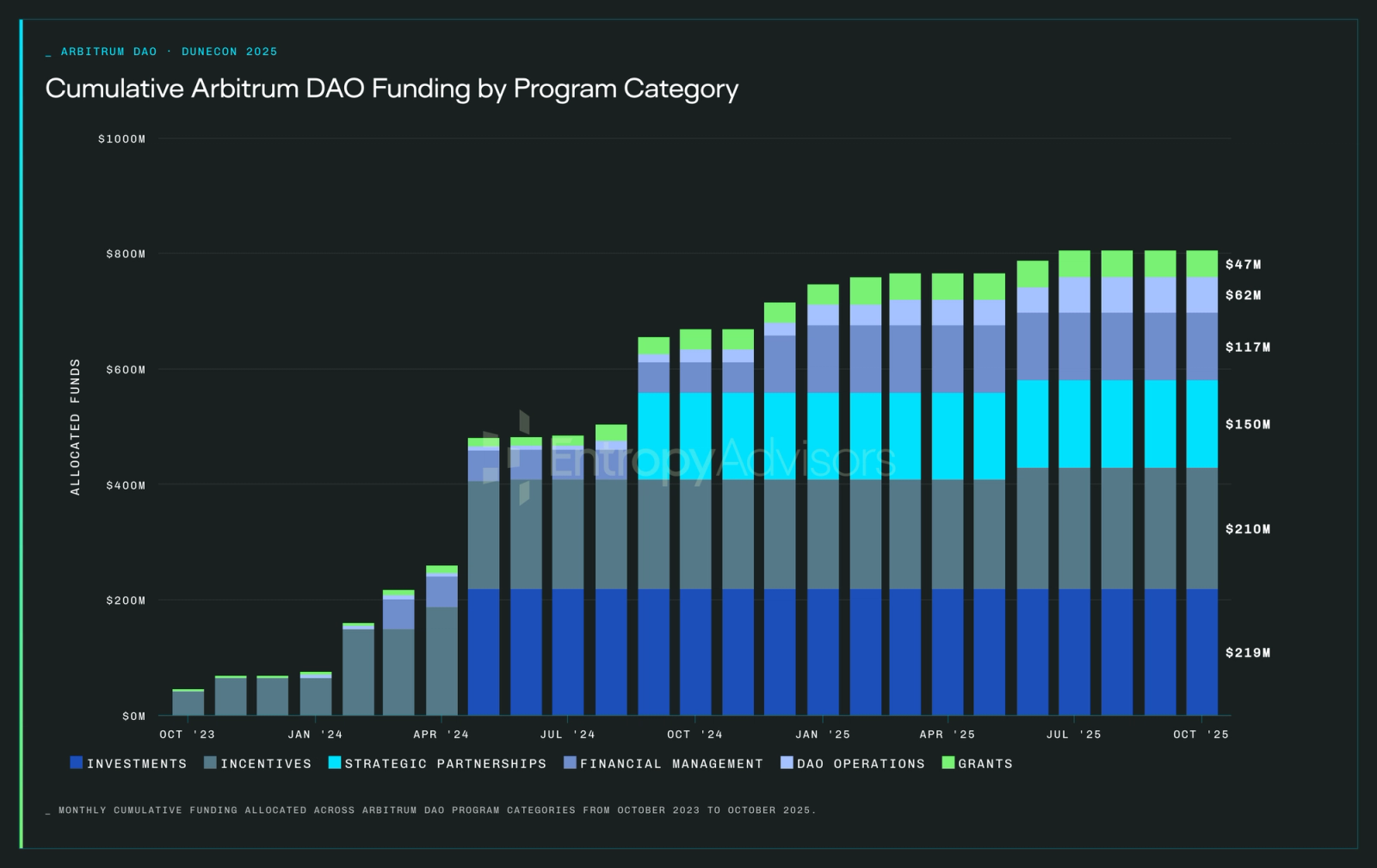This screenshot has width=1377, height=868.
Task: Click the $150M value label
Action: point(1248,425)
